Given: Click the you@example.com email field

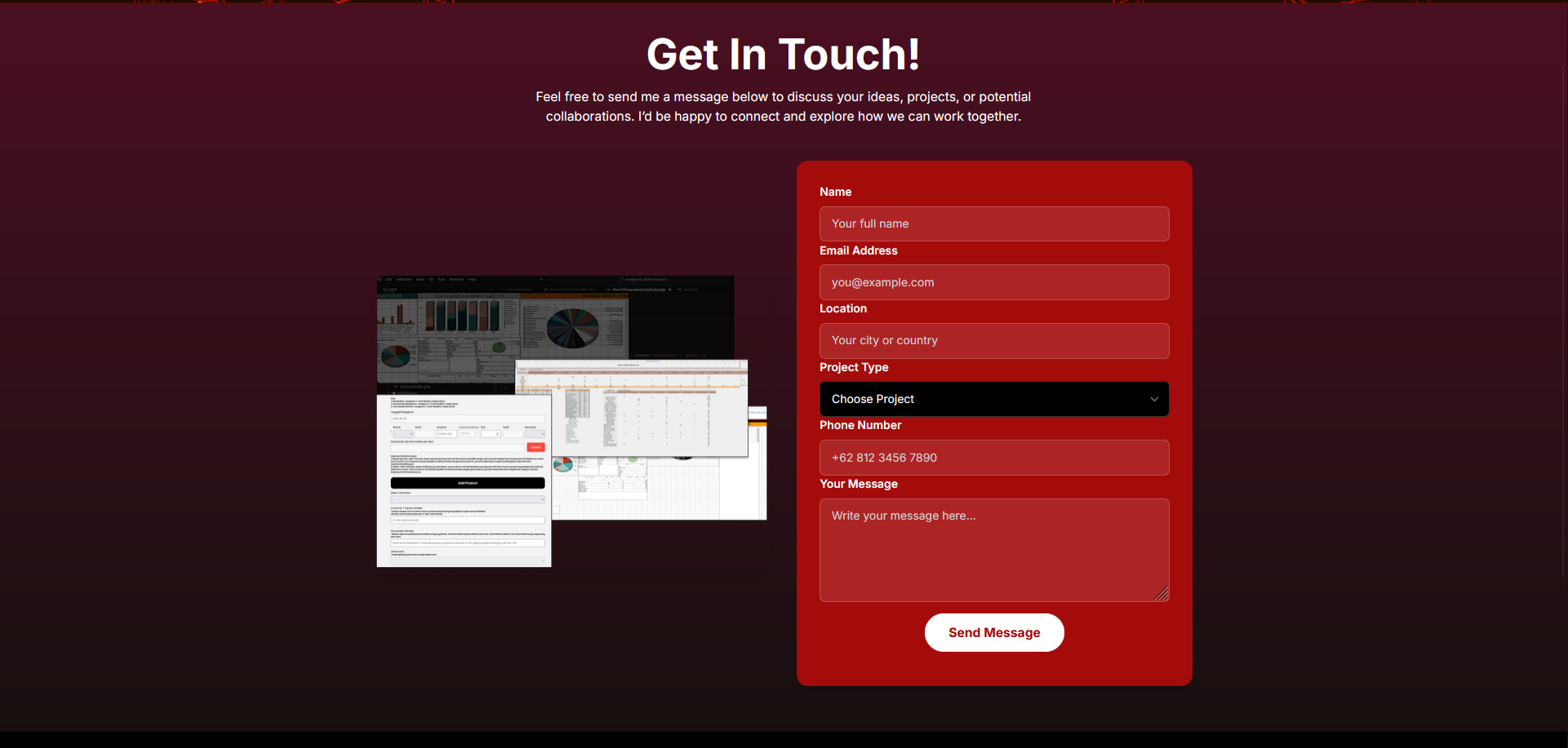Looking at the screenshot, I should [993, 282].
